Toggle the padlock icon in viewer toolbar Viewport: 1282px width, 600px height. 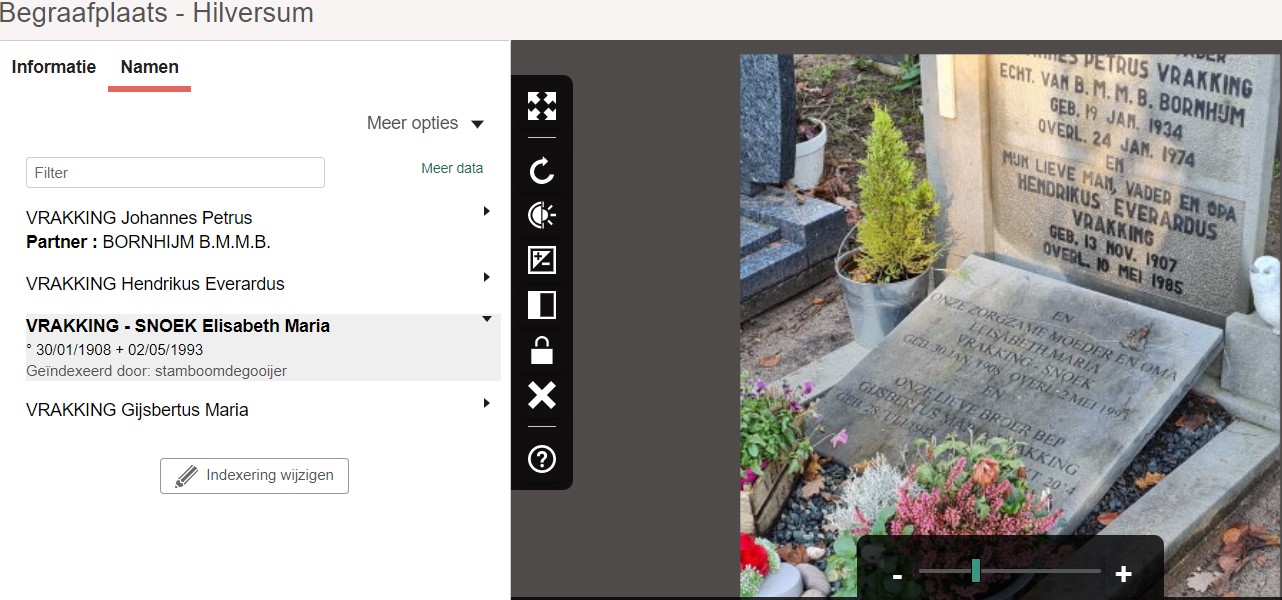click(541, 351)
